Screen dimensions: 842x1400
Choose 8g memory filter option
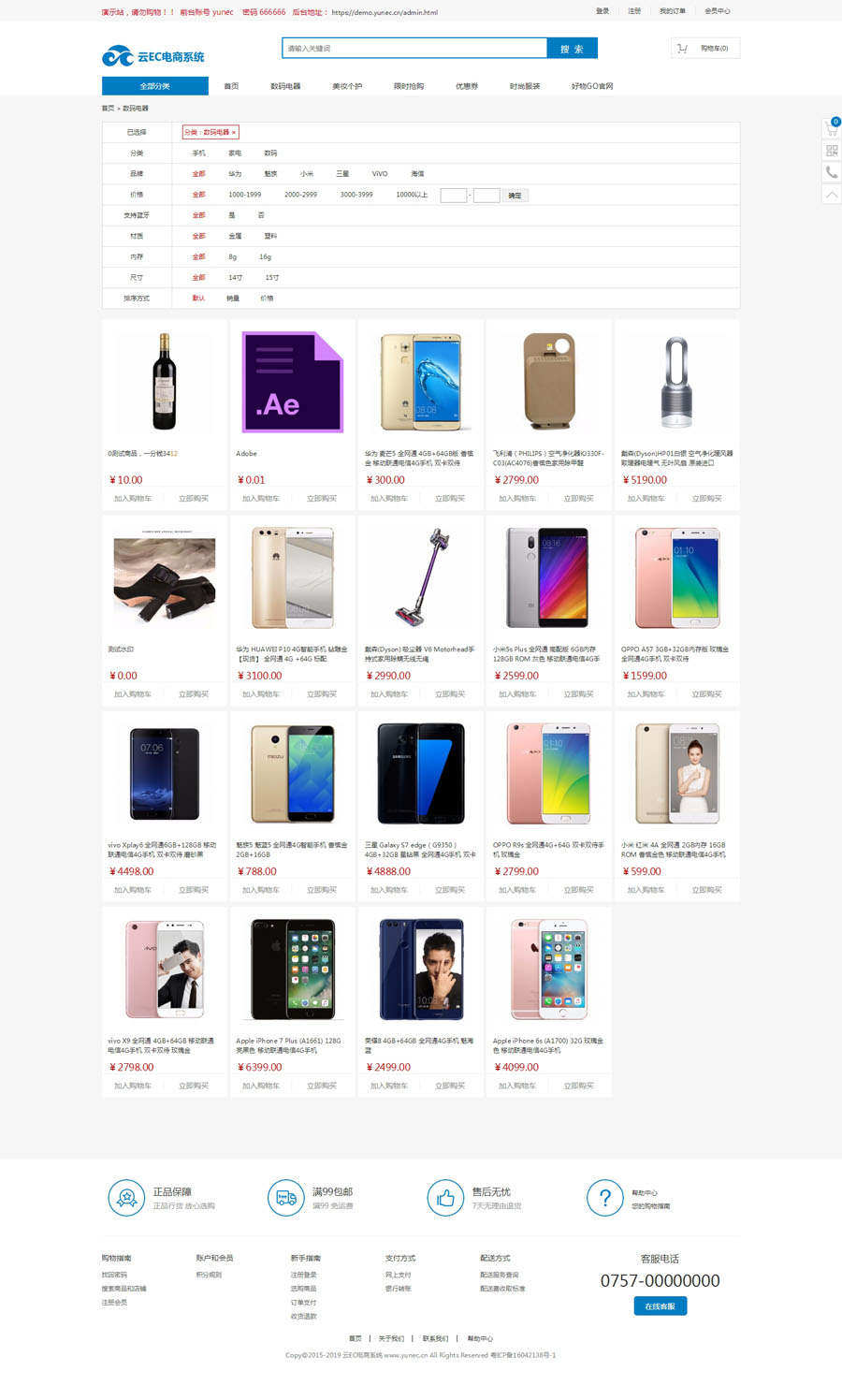(x=233, y=256)
